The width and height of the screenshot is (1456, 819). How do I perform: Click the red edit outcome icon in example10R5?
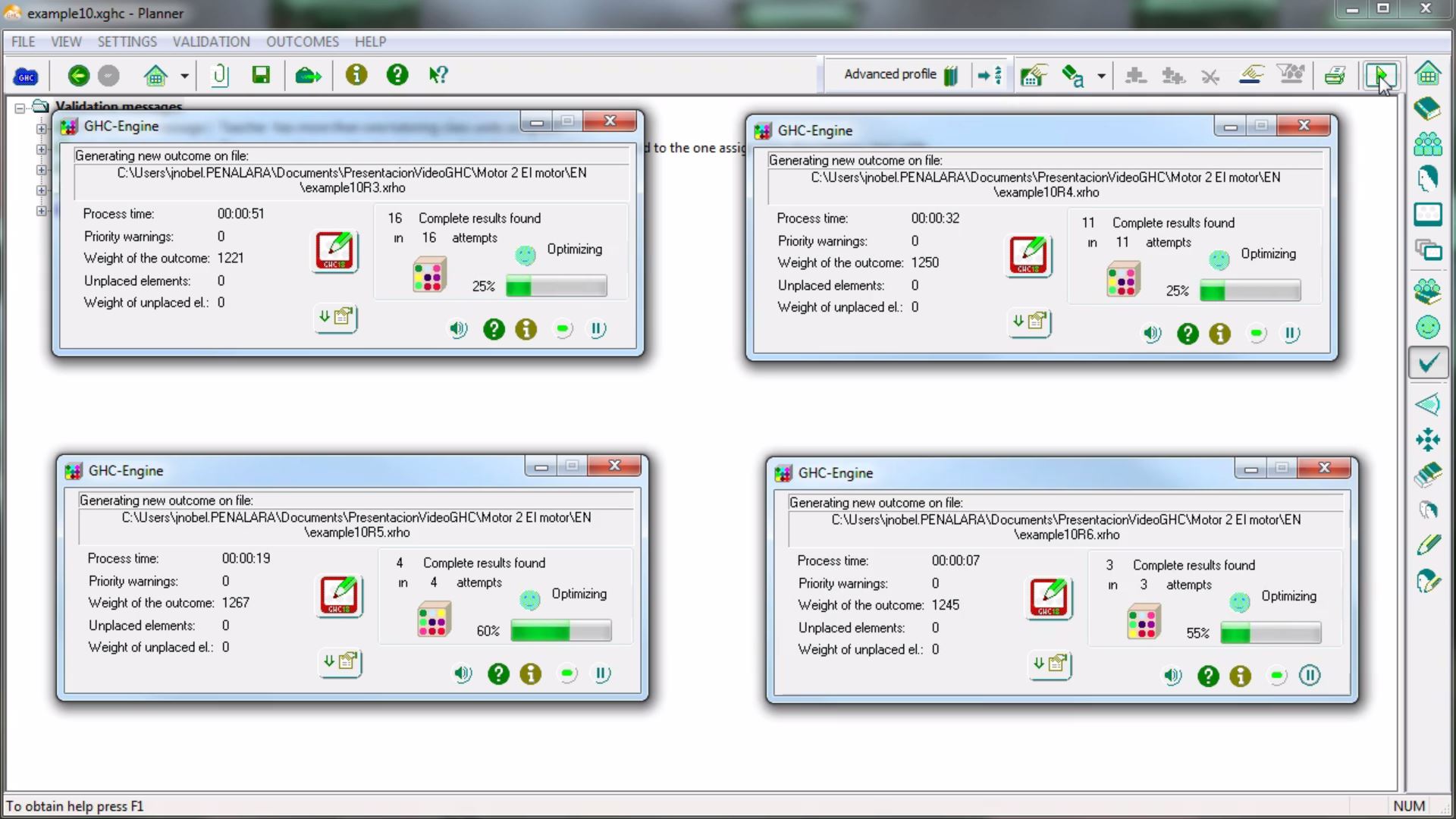[340, 595]
